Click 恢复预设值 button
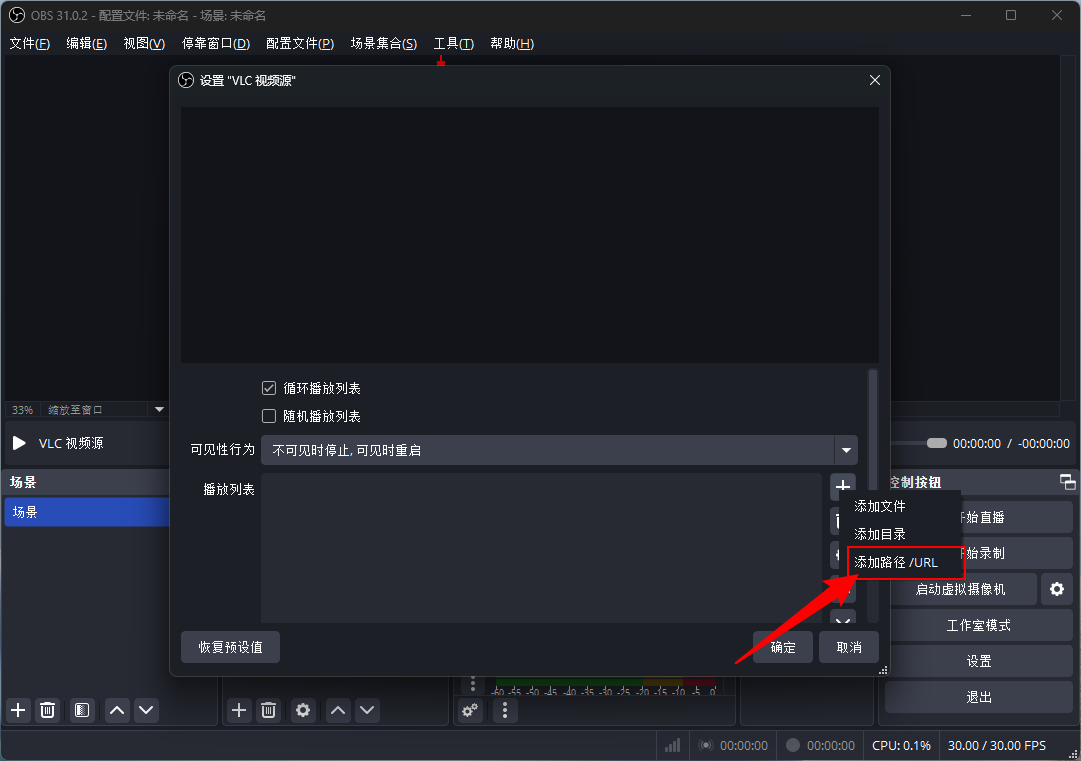This screenshot has width=1081, height=761. point(230,647)
